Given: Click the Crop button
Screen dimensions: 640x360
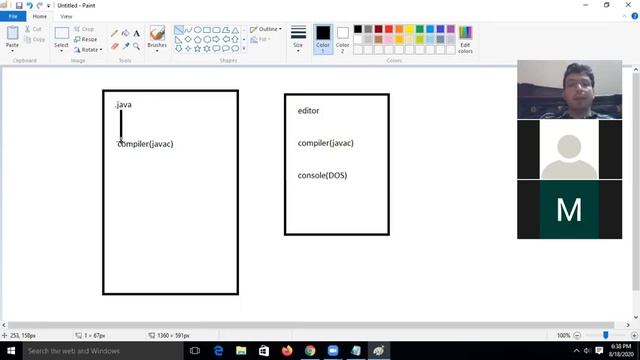Looking at the screenshot, I should (84, 29).
